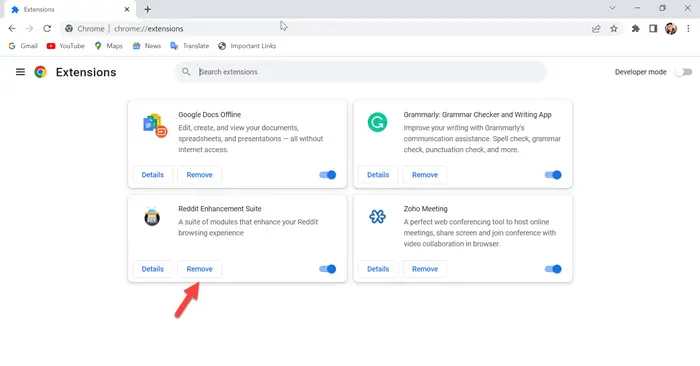Reload the current page
Screen dimensions: 700x366
click(x=47, y=29)
